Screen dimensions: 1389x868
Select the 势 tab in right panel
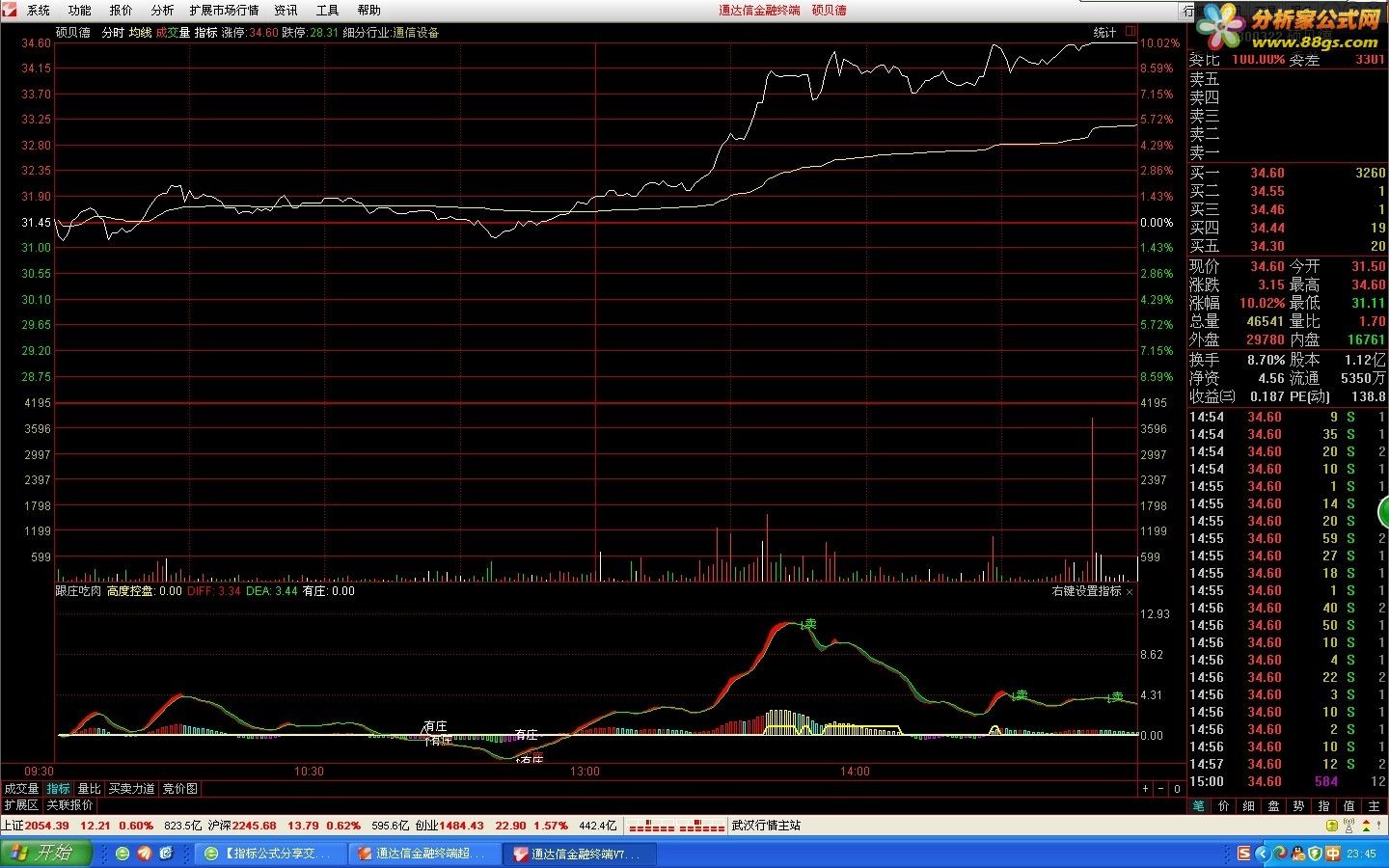pyautogui.click(x=1299, y=806)
